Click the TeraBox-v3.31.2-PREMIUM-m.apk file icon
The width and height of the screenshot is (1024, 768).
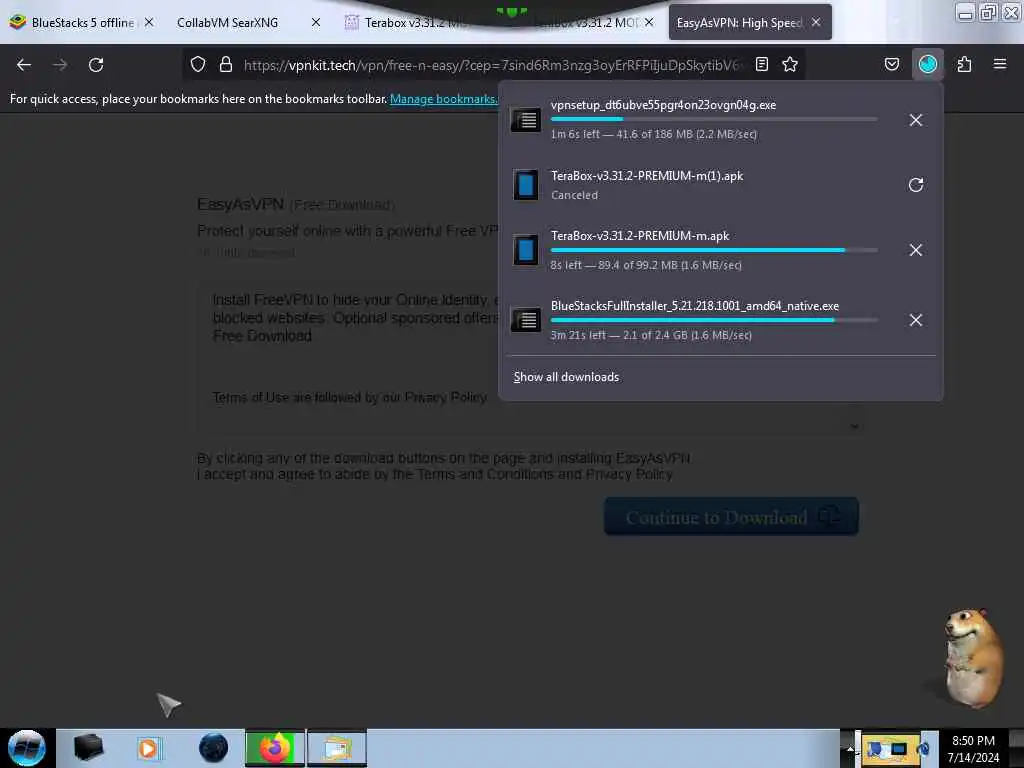pos(526,250)
